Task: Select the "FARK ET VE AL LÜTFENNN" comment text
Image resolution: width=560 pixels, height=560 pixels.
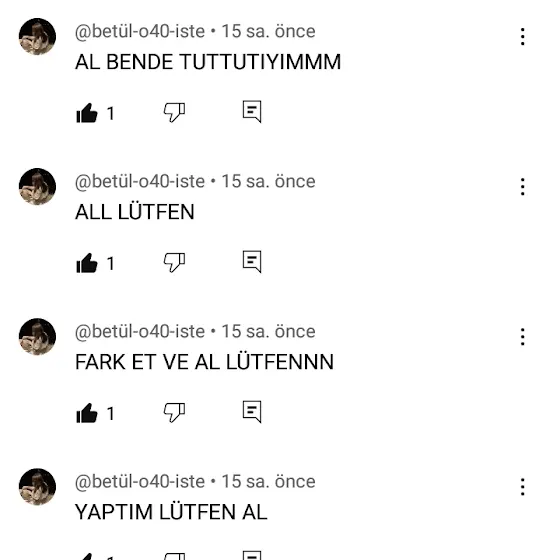Action: (204, 362)
